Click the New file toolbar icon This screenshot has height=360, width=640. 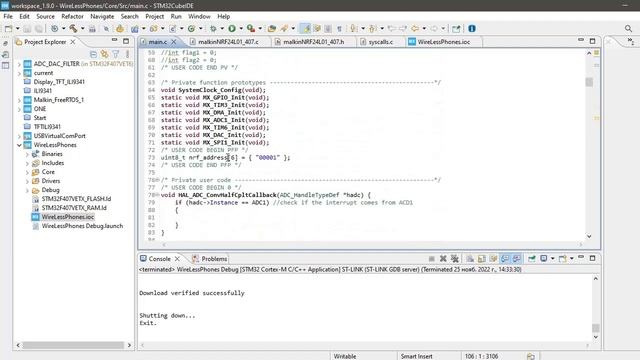pos(8,29)
